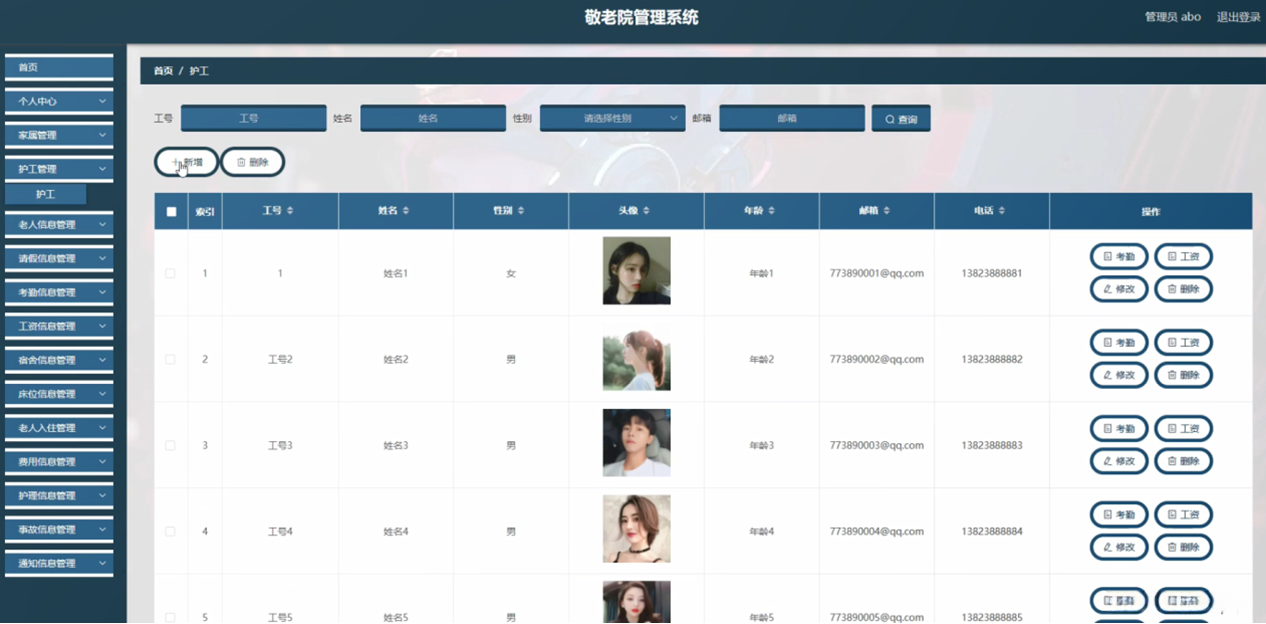Image resolution: width=1266 pixels, height=624 pixels.
Task: Collapse the 护工管理 sidebar menu
Action: (x=59, y=169)
